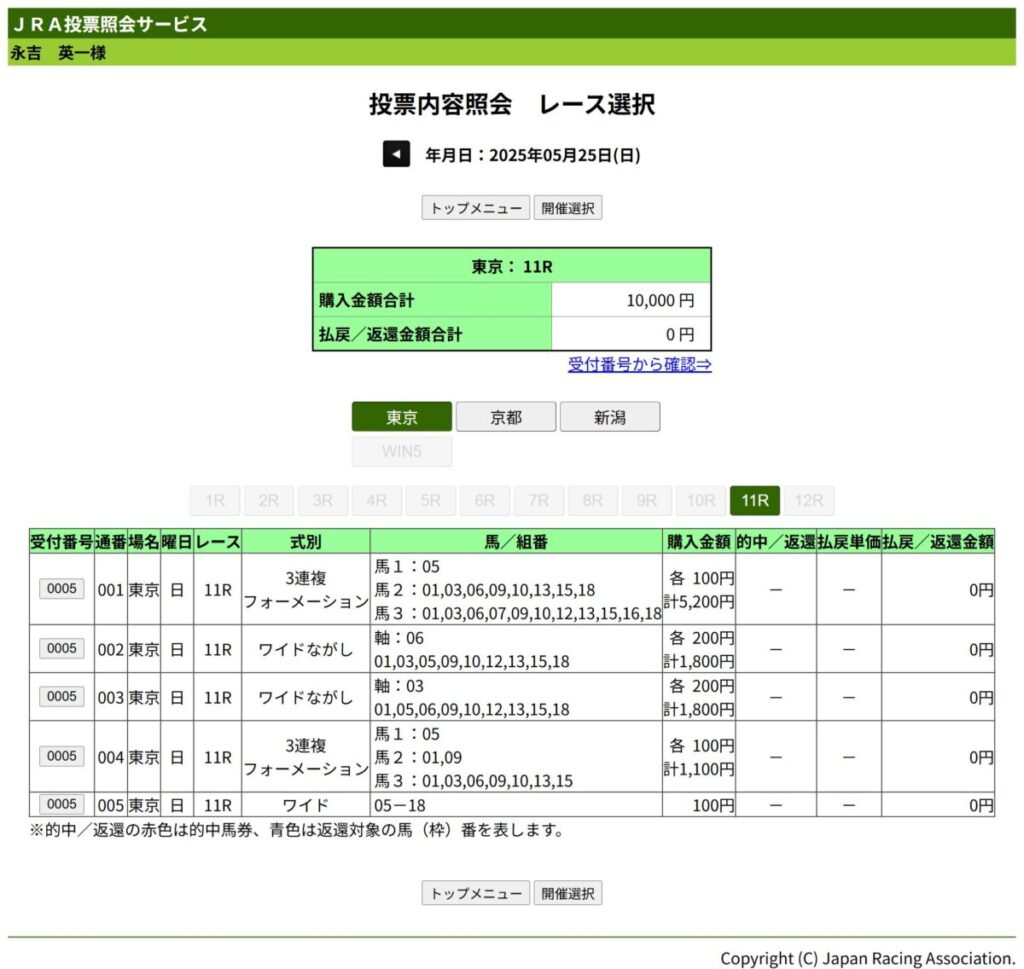The height and width of the screenshot is (969, 1024).
Task: Click the black back arrow beside the date
Action: (396, 155)
